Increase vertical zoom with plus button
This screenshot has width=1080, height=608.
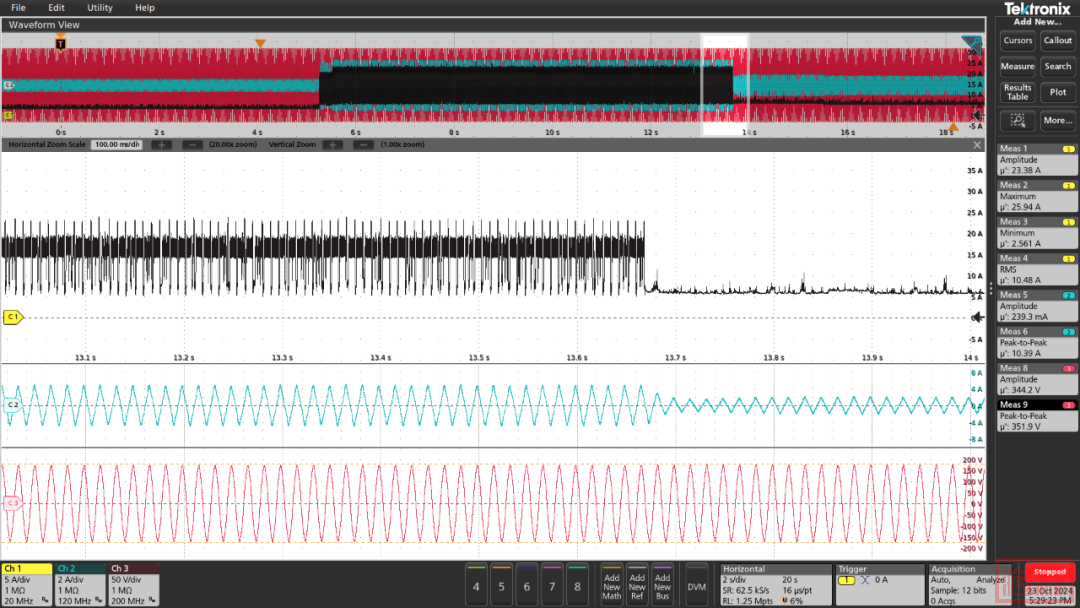pos(332,145)
